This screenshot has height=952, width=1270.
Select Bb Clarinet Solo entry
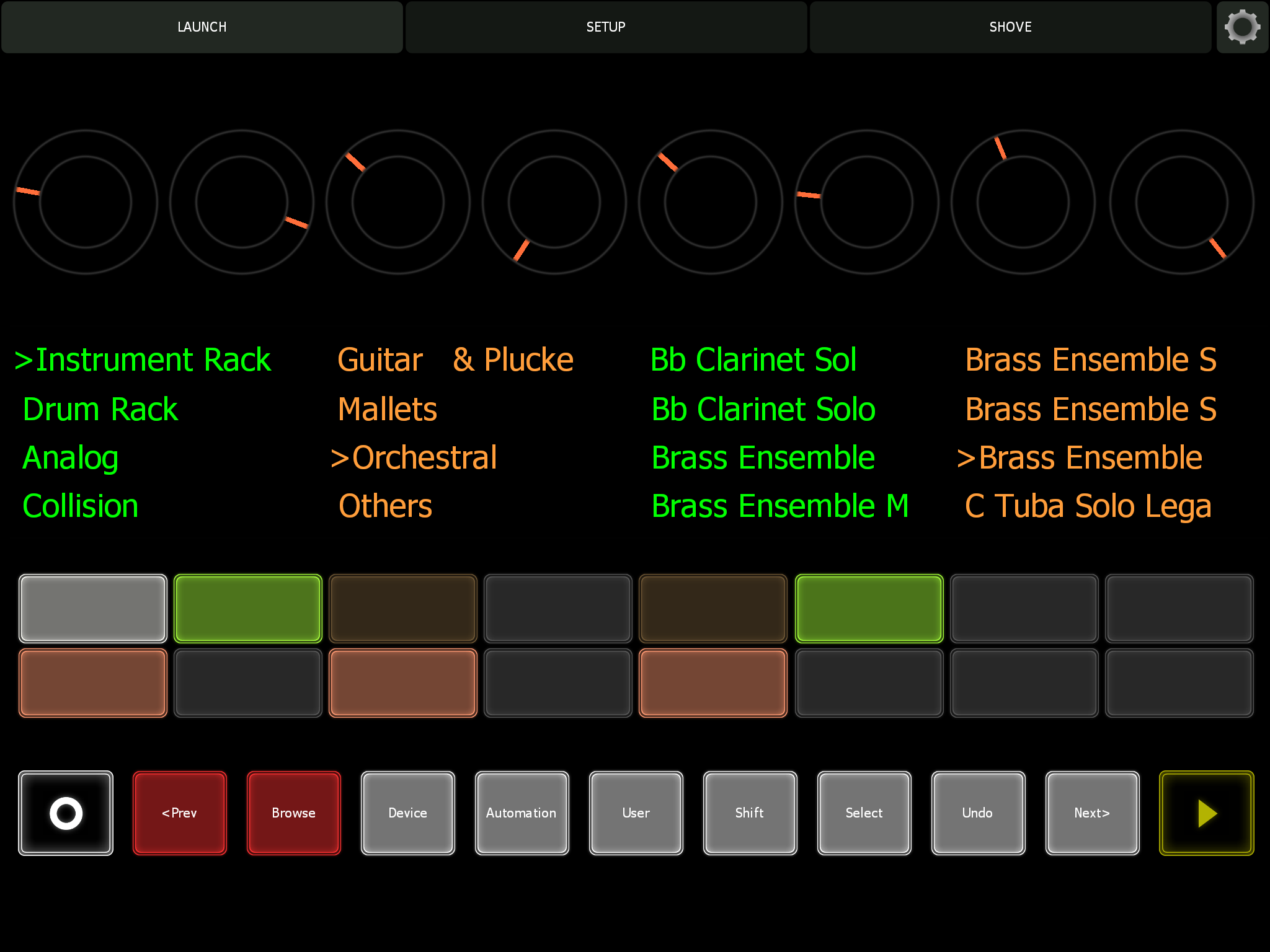pyautogui.click(x=763, y=410)
